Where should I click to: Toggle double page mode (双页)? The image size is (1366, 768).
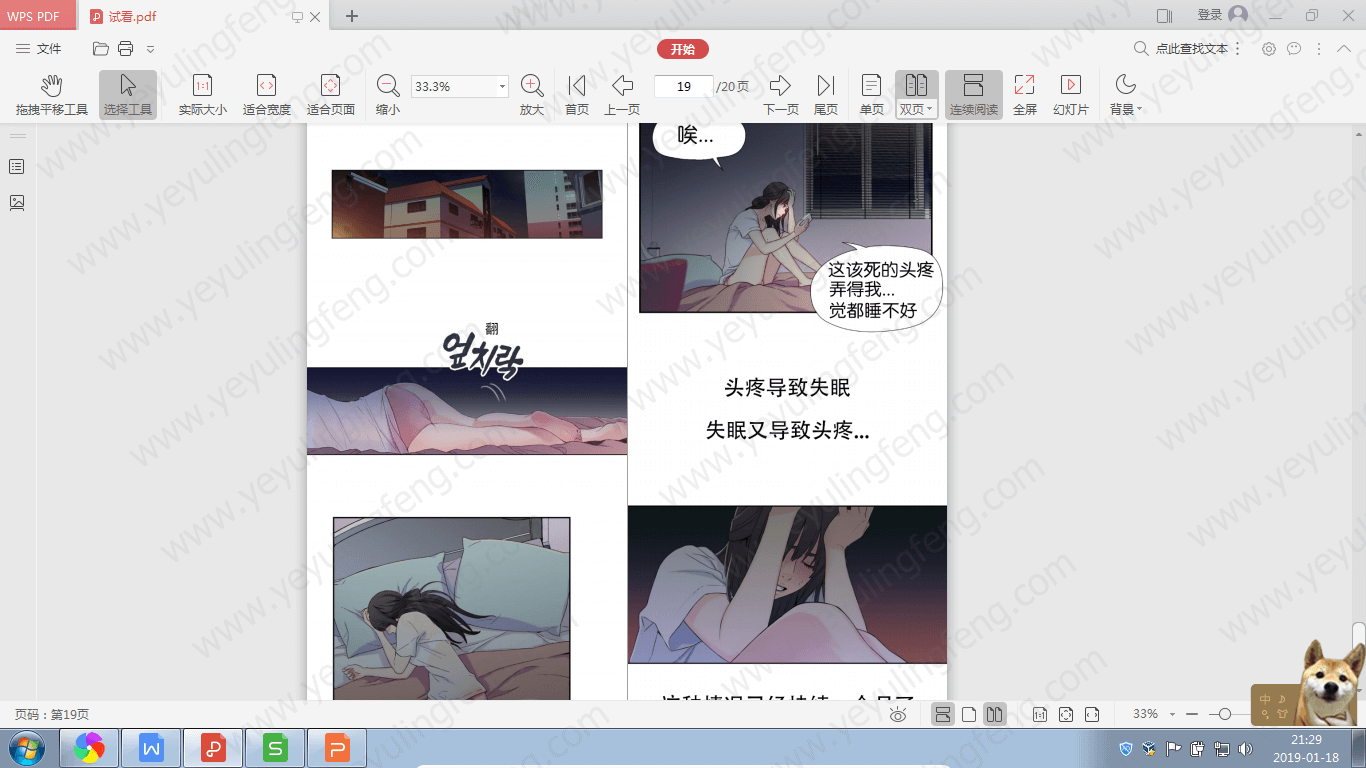[x=916, y=95]
